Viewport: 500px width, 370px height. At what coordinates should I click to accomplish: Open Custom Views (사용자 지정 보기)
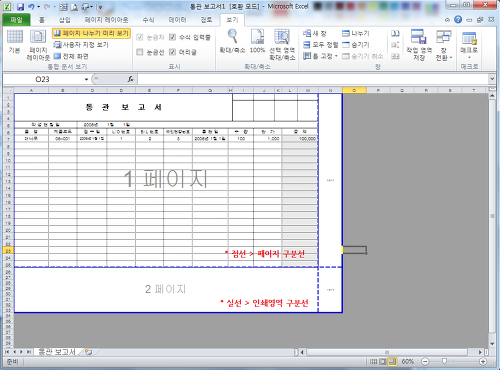(x=81, y=45)
